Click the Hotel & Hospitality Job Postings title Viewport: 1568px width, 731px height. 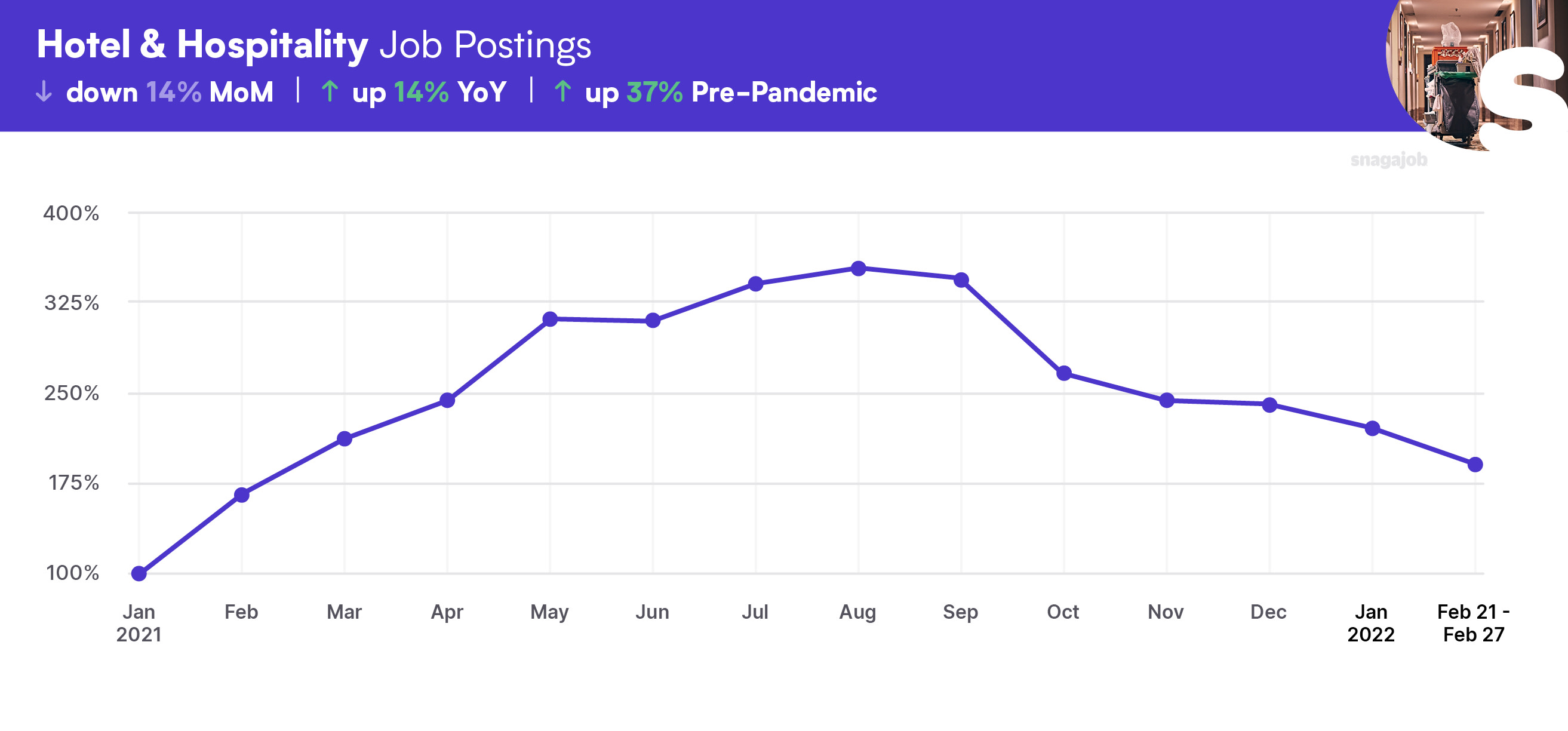point(313,45)
